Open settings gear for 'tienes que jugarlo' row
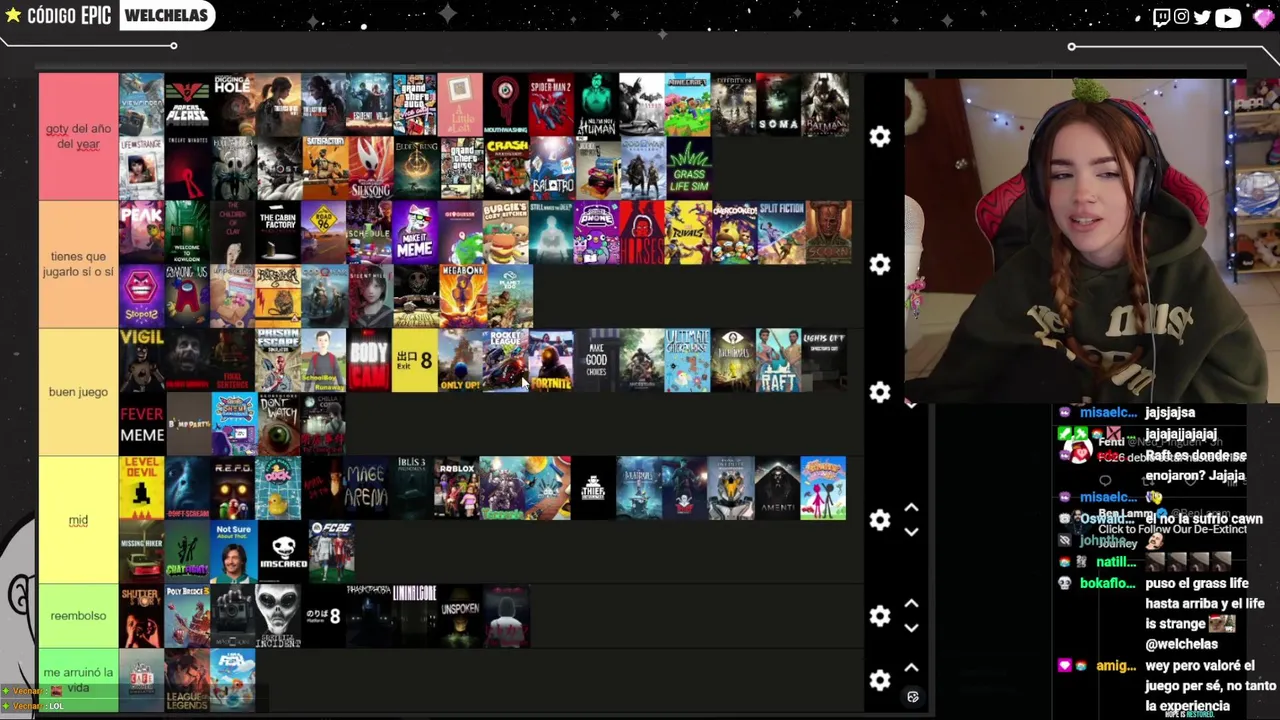This screenshot has width=1280, height=720. click(879, 264)
